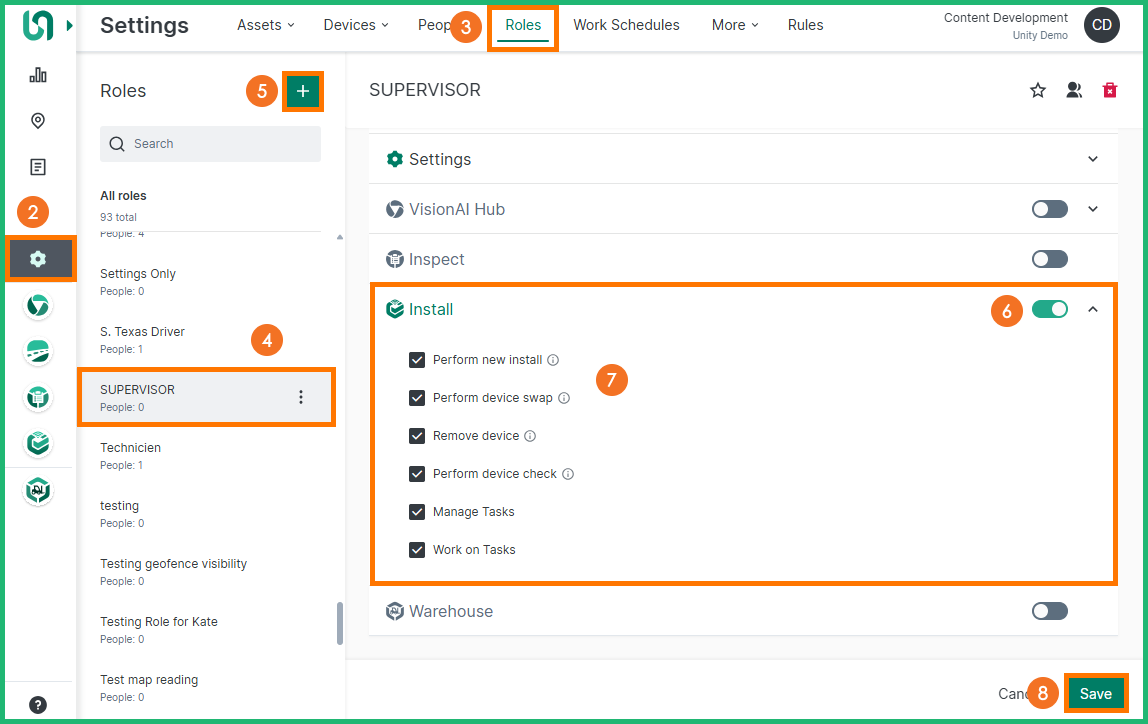Open the Assets dropdown menu

point(265,25)
